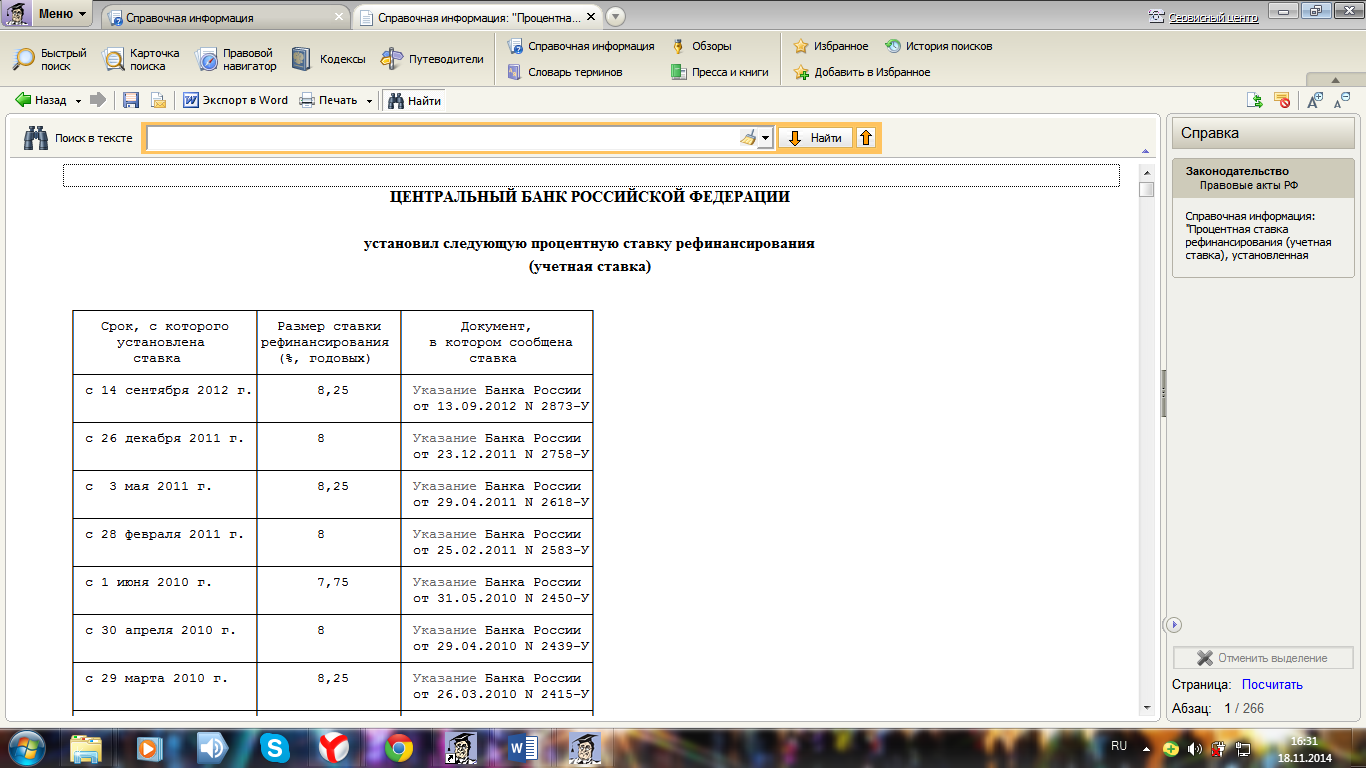Collapse the top toolbar panel arrow
The image size is (1366, 768).
[1334, 80]
